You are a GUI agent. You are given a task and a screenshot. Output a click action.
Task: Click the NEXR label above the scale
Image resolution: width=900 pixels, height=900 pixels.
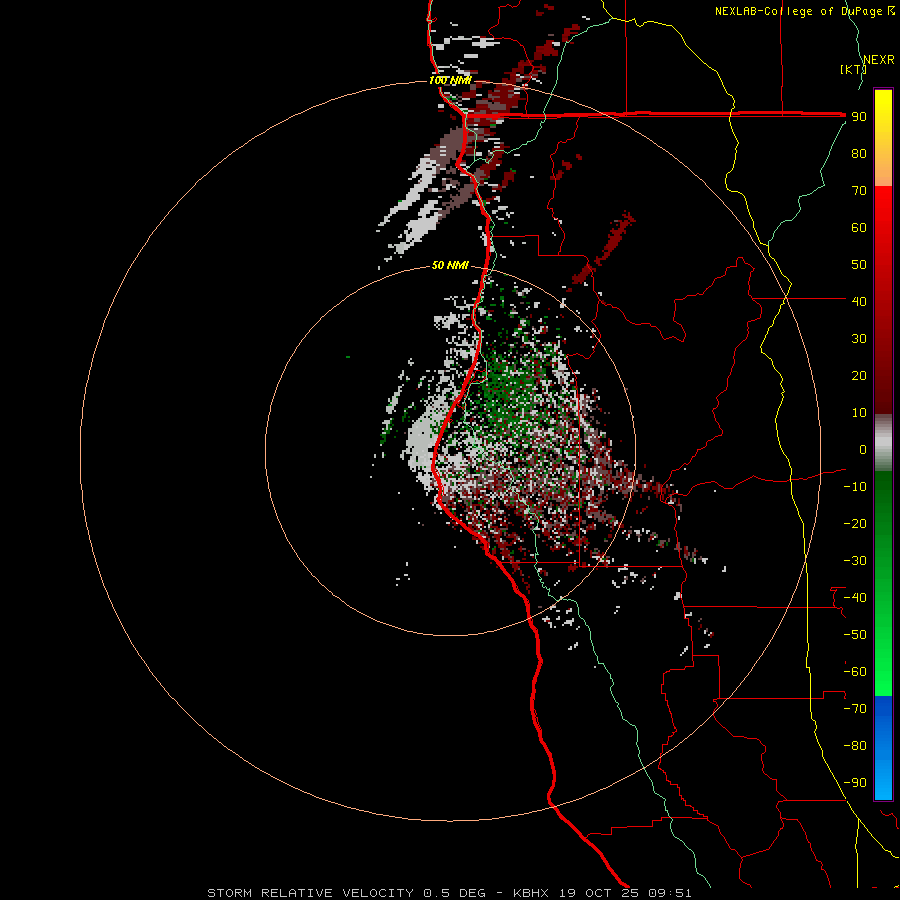pos(879,60)
